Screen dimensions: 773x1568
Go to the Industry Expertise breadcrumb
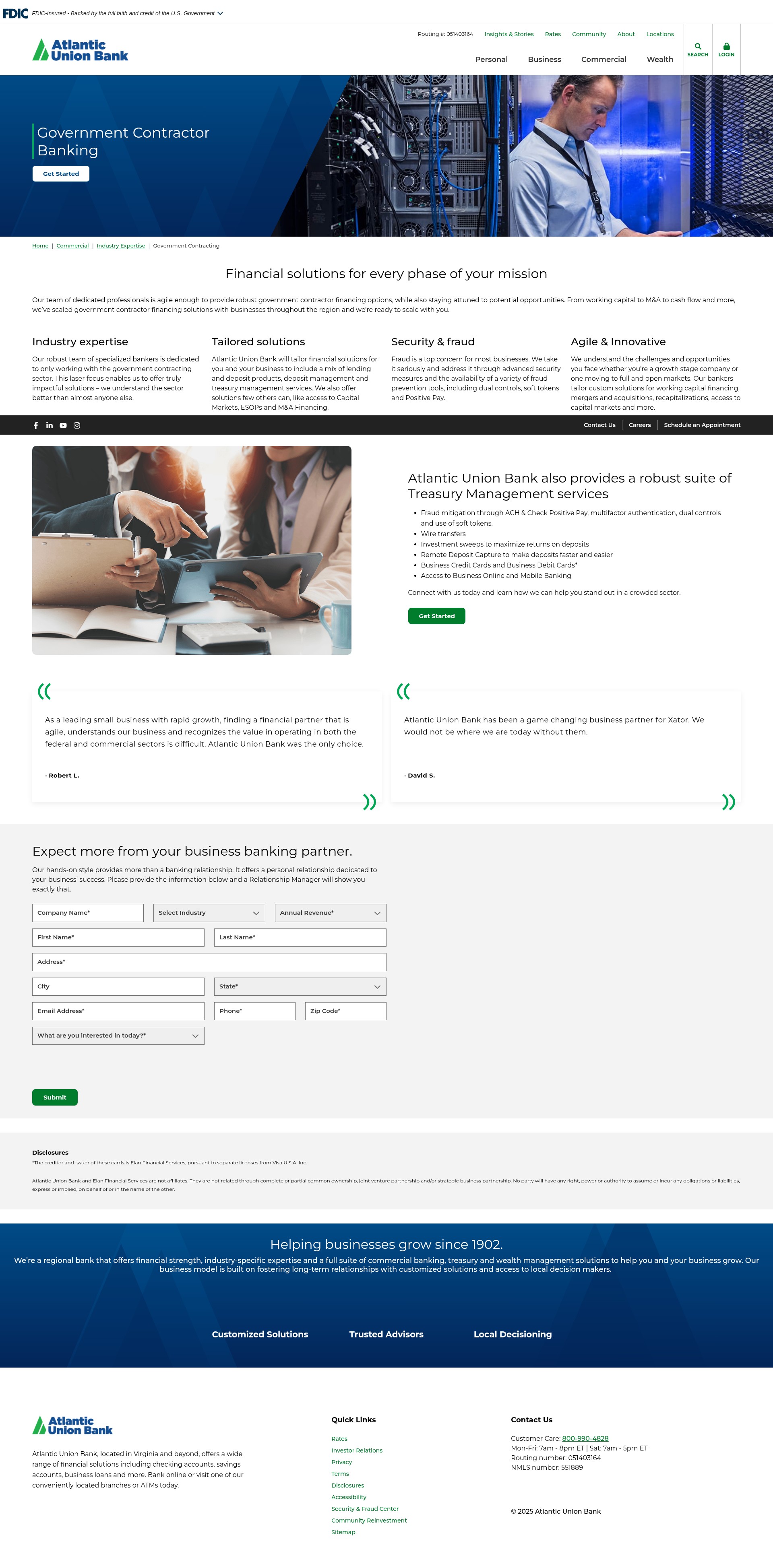121,246
